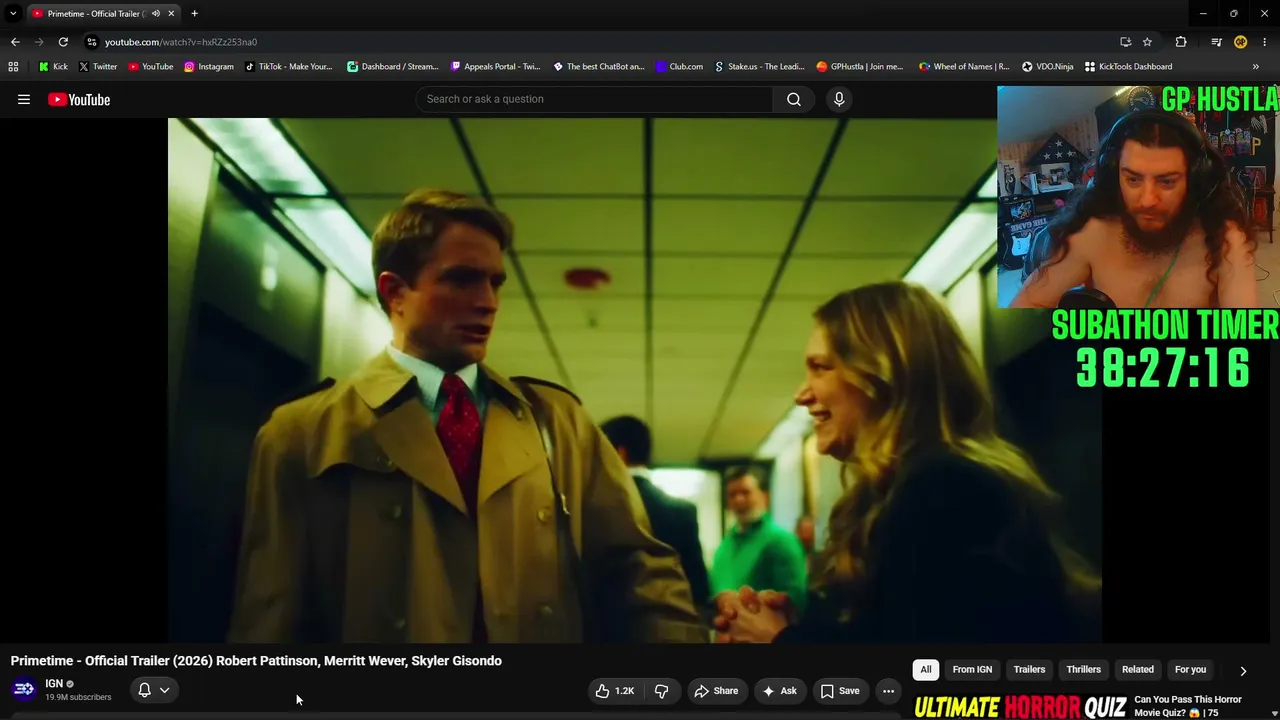
Task: Open the Dashboard / Stream bookmark
Action: pyautogui.click(x=393, y=67)
